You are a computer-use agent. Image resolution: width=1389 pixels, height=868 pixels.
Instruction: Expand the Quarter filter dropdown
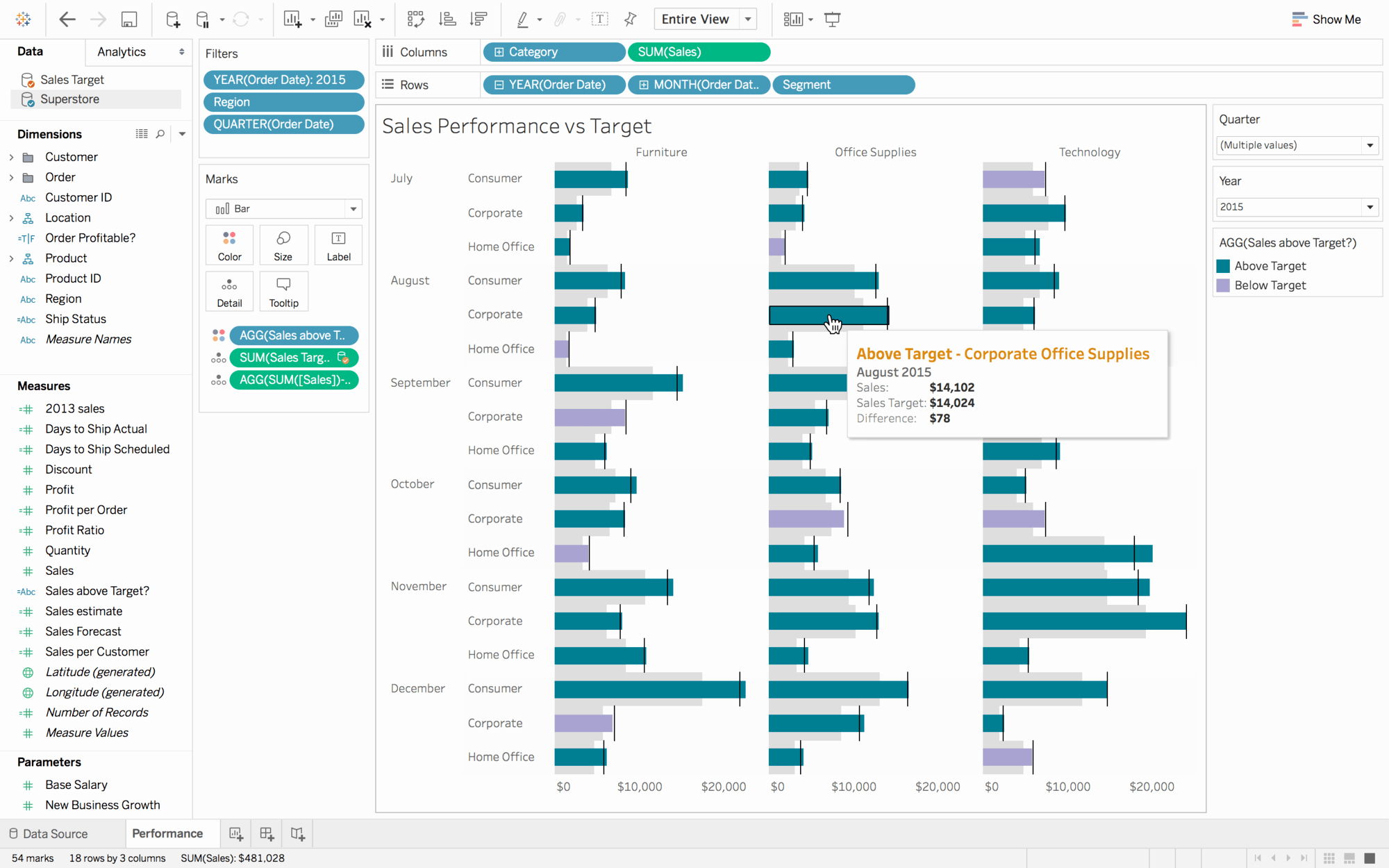(x=1370, y=145)
